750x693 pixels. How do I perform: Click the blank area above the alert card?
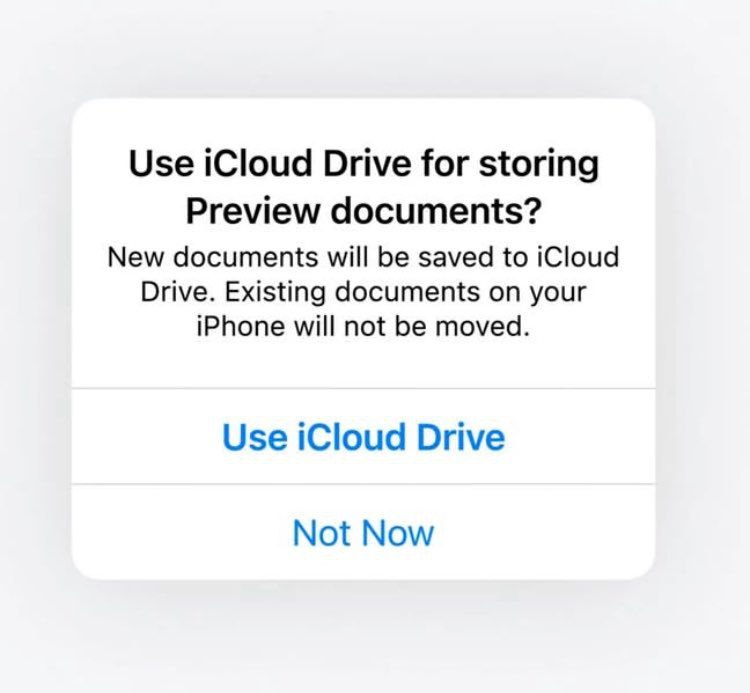[364, 48]
